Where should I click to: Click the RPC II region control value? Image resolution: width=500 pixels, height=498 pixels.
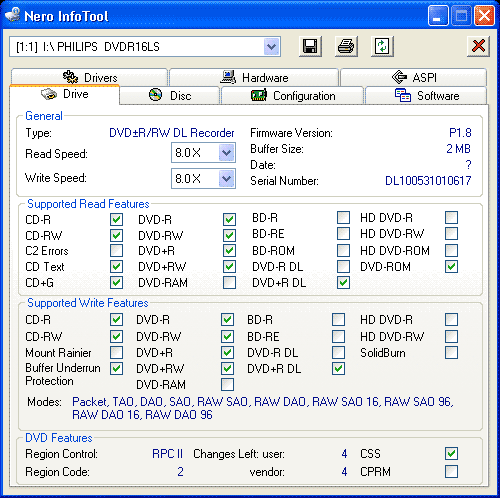point(167,454)
